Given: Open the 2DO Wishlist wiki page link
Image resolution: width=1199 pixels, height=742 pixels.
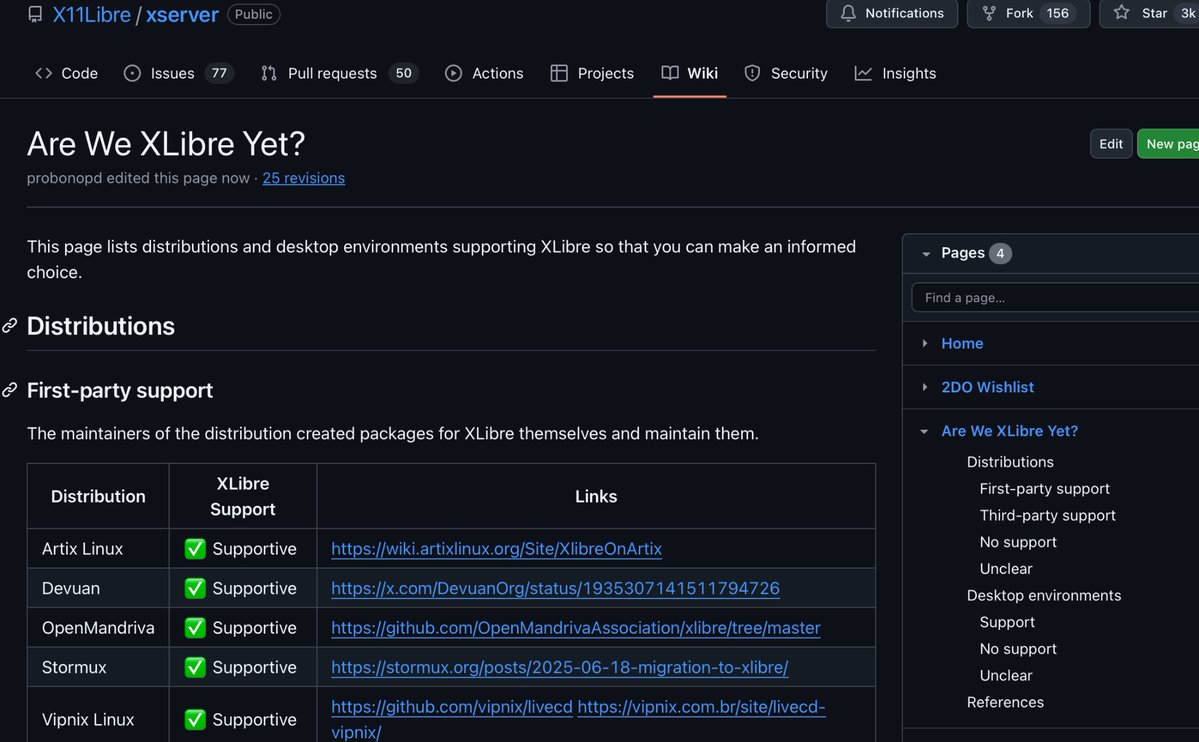Looking at the screenshot, I should [987, 387].
